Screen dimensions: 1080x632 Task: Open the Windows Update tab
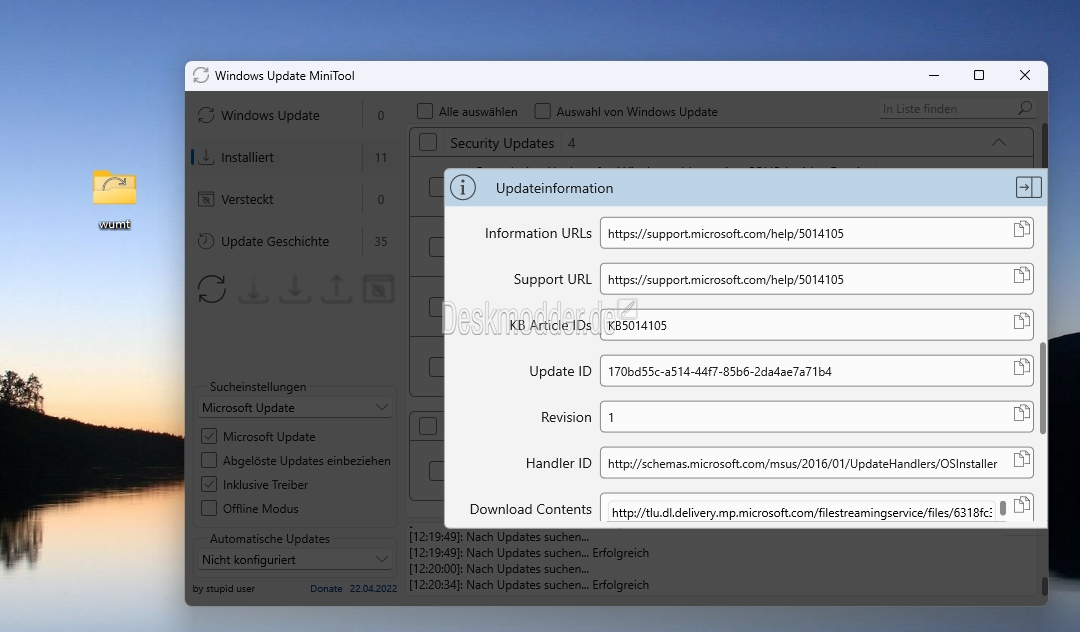tap(294, 115)
